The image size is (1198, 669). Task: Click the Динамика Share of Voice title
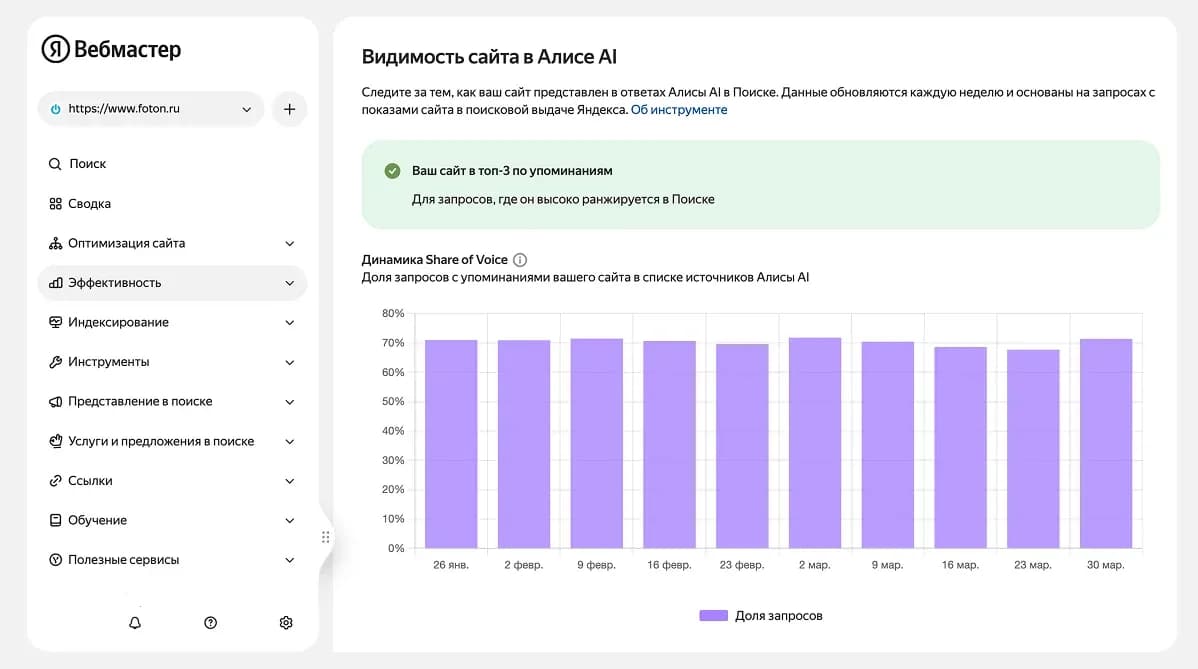click(434, 260)
